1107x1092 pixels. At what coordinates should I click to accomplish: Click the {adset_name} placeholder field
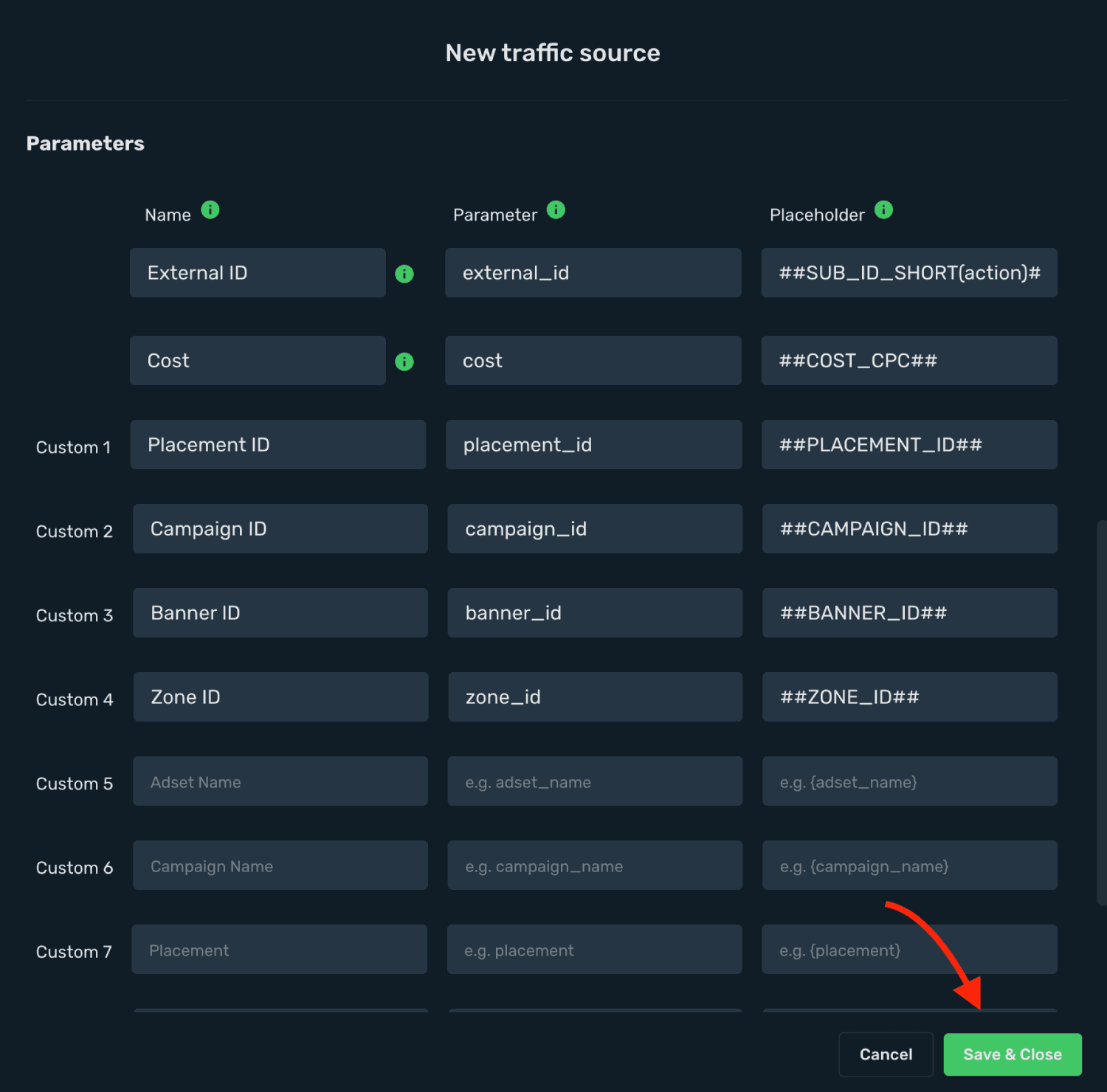pos(910,781)
